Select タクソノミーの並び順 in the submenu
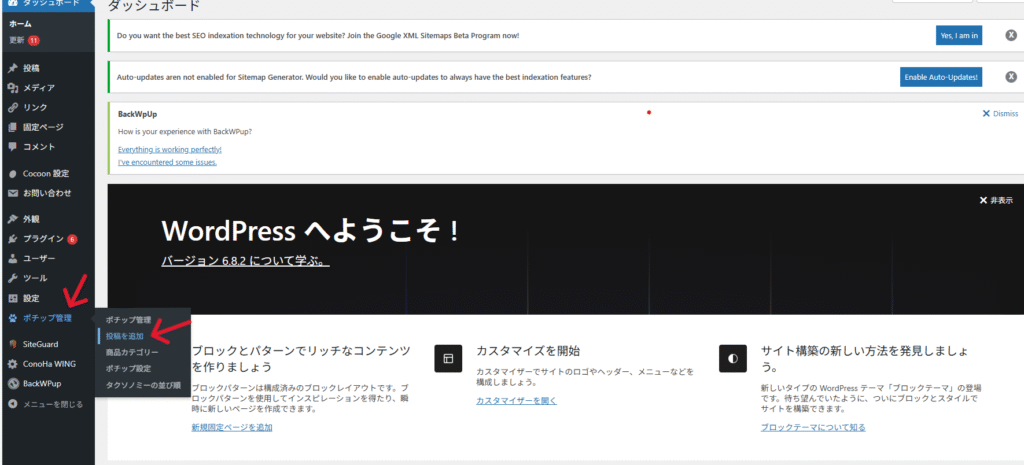The height and width of the screenshot is (465, 1024). pos(144,385)
